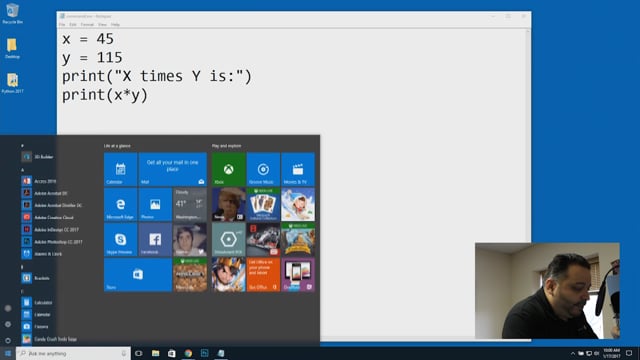Screen dimensions: 640x360
Task: Open the Calendar tile in Start menu
Action: (120, 169)
